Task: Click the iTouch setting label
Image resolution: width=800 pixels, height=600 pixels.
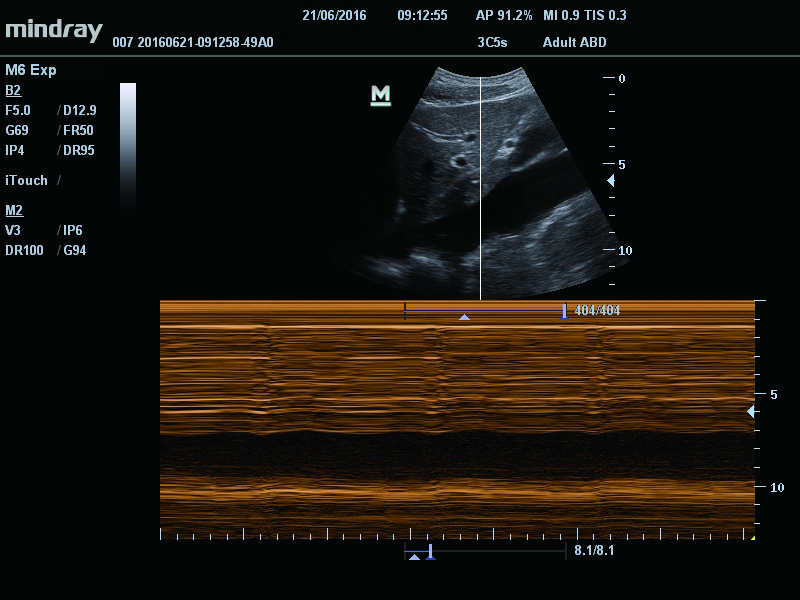Action: click(x=27, y=180)
